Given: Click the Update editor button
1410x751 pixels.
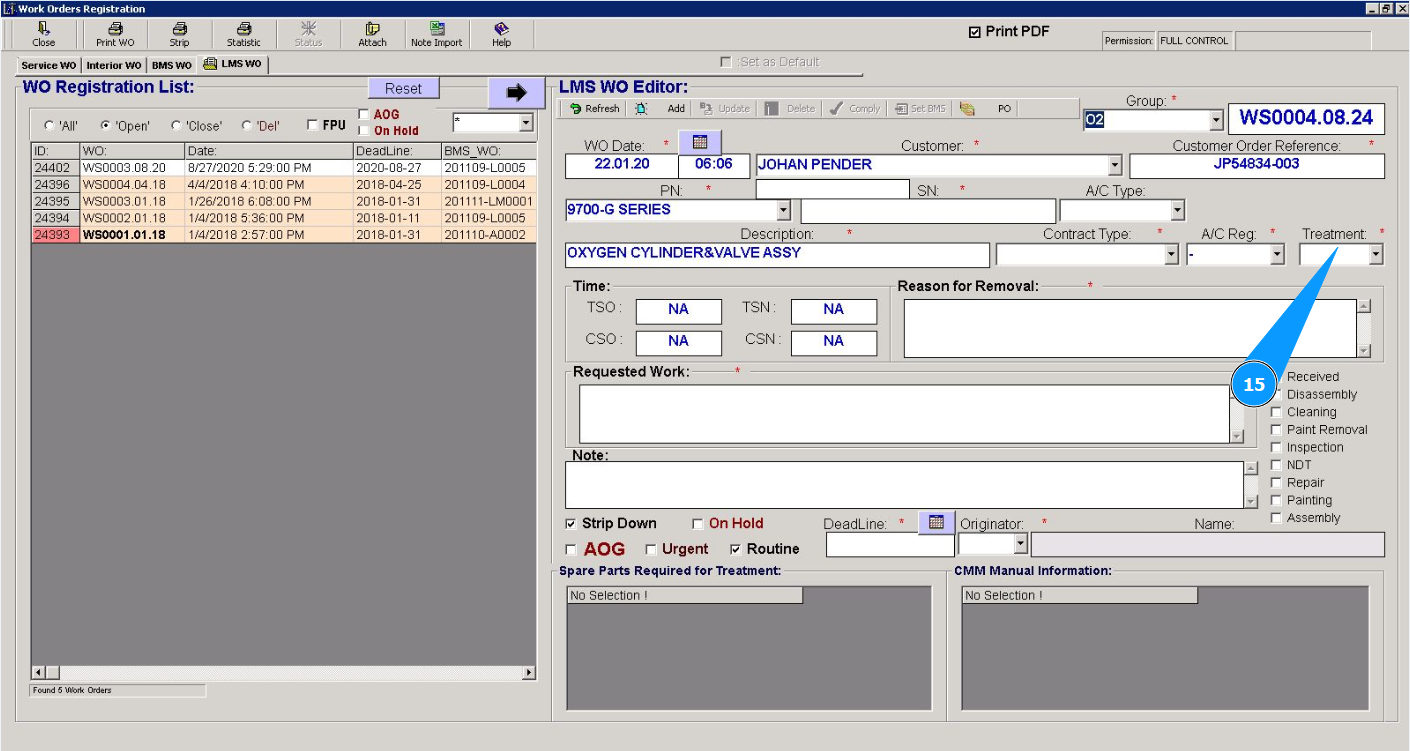Looking at the screenshot, I should 725,109.
